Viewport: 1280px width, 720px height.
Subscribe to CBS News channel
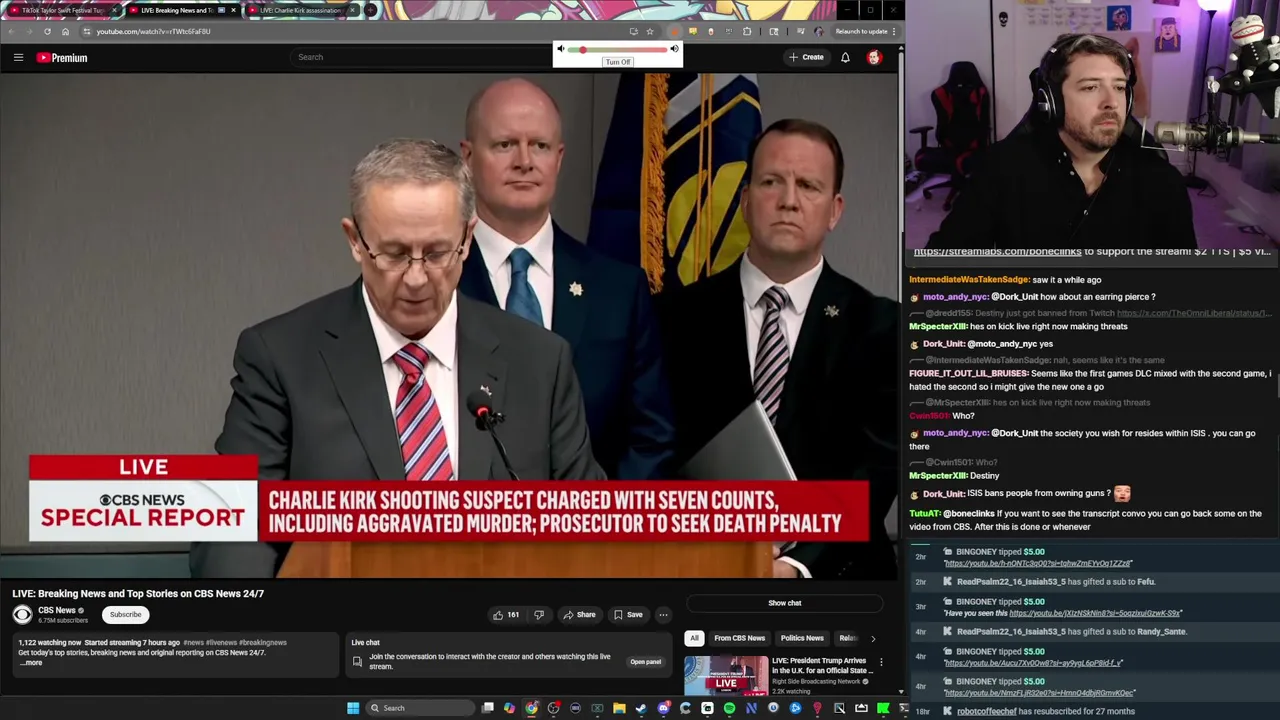[126, 614]
